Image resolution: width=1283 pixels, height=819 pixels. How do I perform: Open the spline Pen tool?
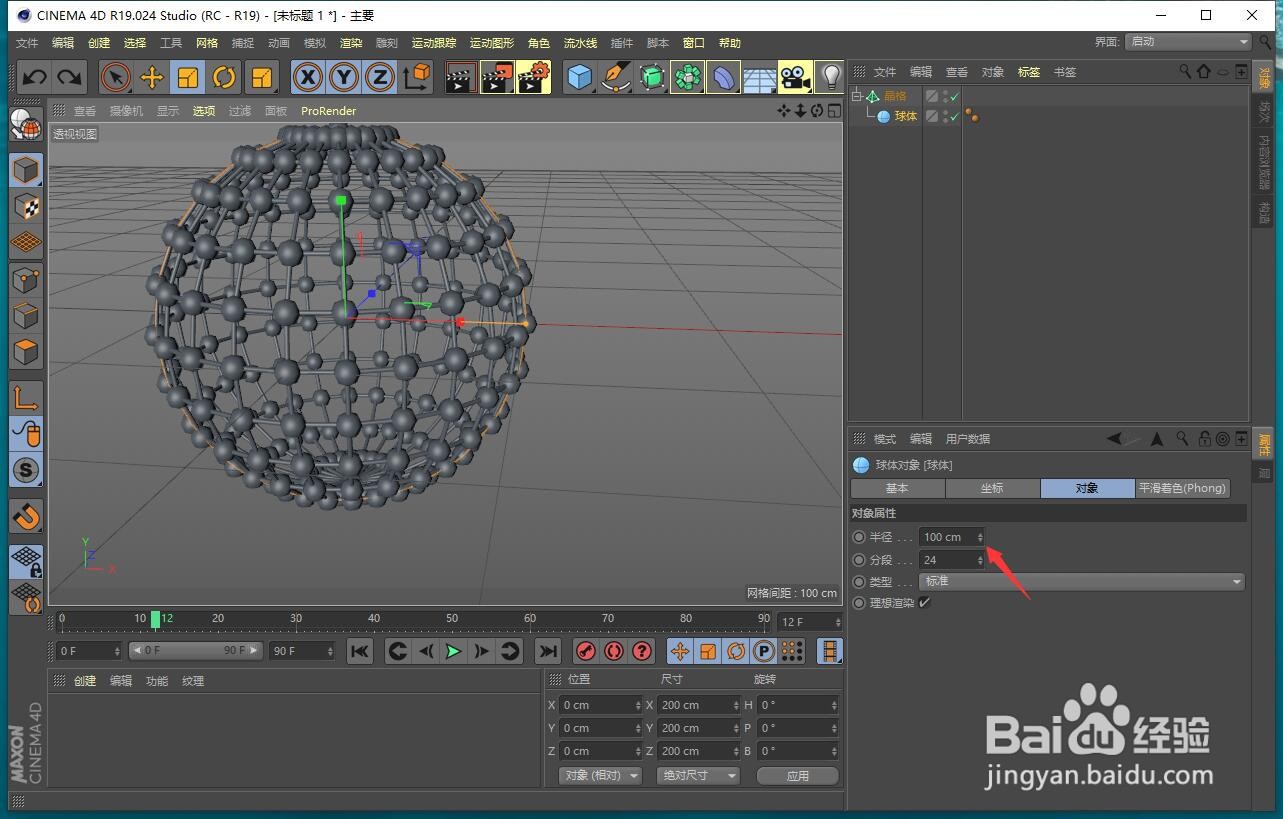pos(616,77)
